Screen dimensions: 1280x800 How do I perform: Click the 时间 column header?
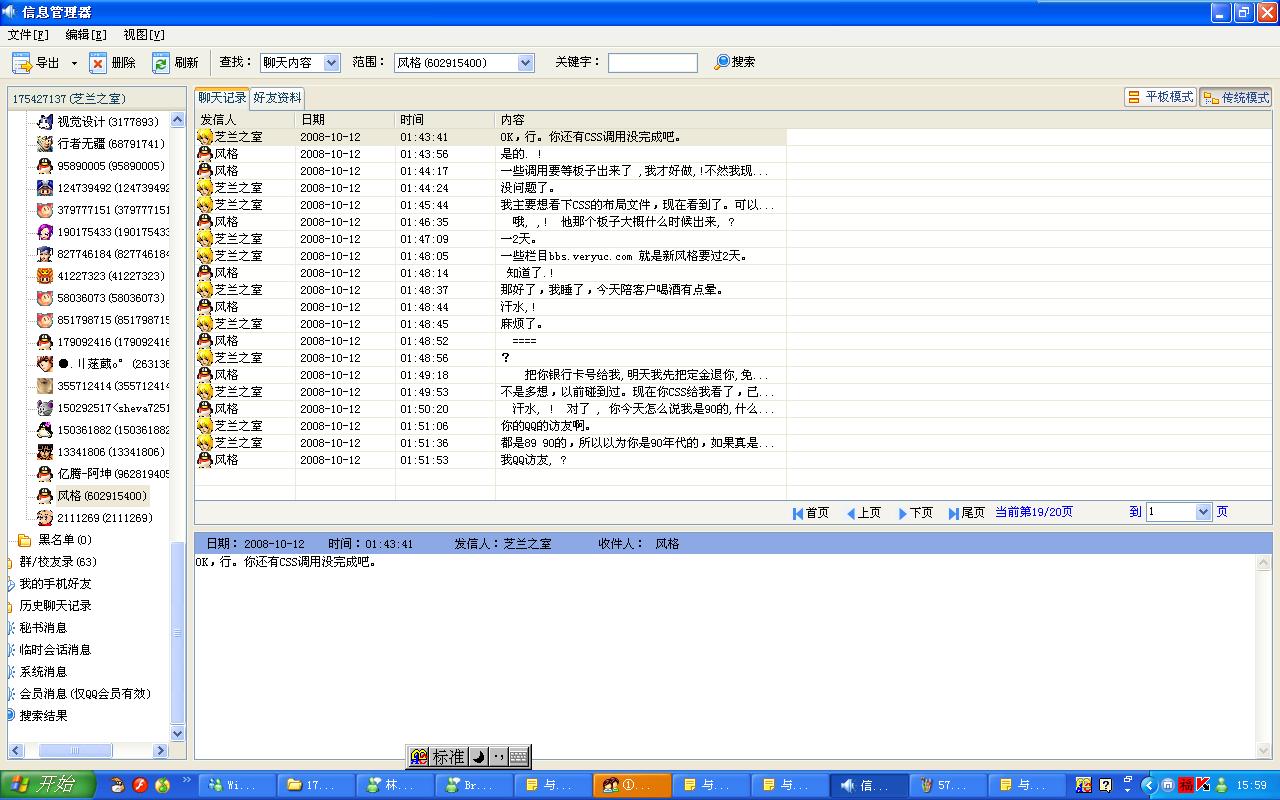click(445, 120)
